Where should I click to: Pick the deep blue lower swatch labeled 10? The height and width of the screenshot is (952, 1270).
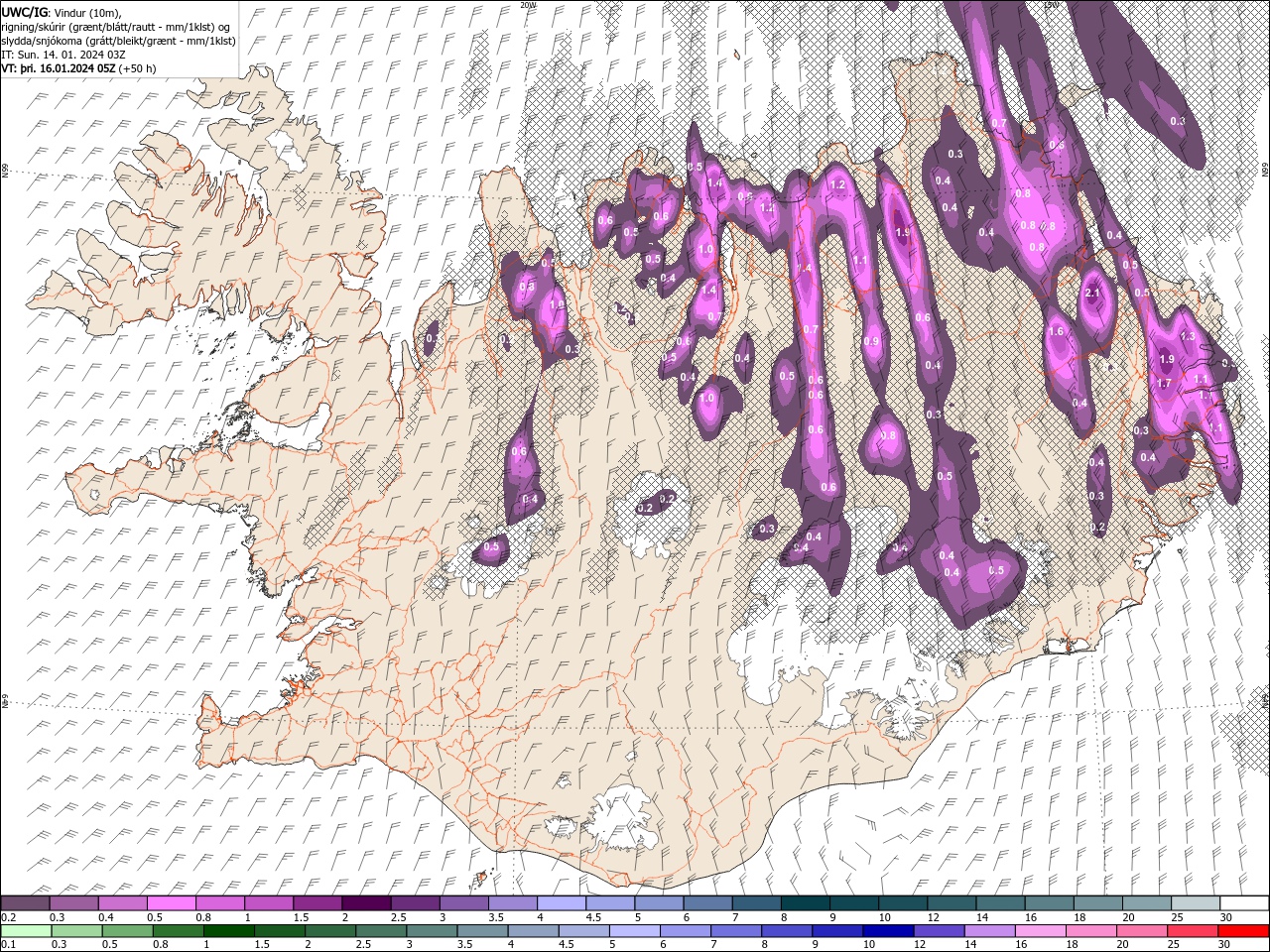888,931
